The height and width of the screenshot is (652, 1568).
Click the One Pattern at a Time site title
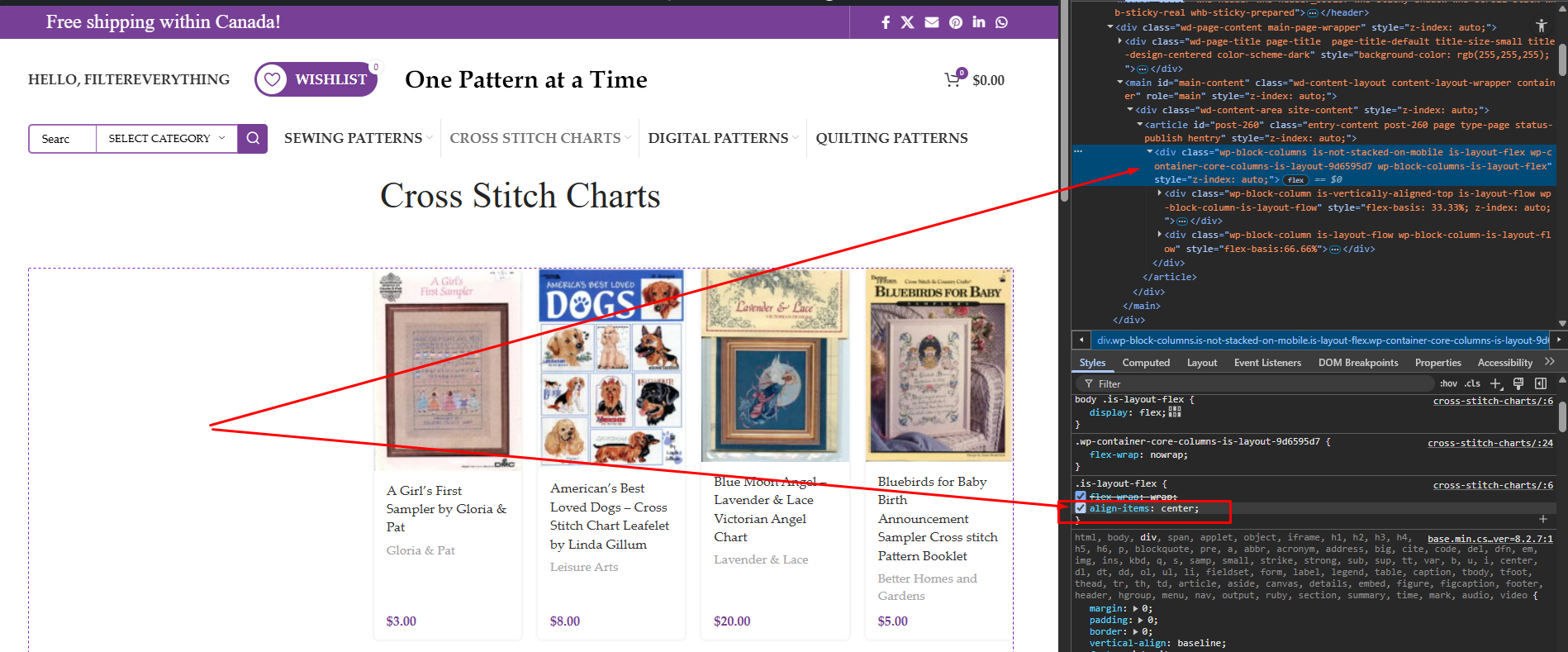526,79
